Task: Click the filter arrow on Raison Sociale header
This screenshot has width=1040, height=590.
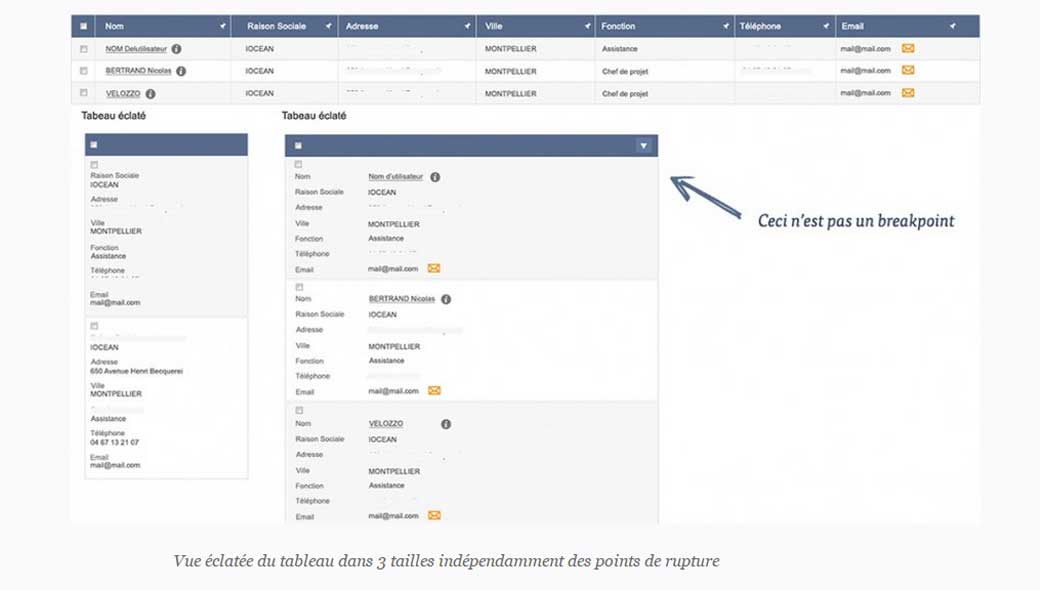Action: tap(327, 24)
